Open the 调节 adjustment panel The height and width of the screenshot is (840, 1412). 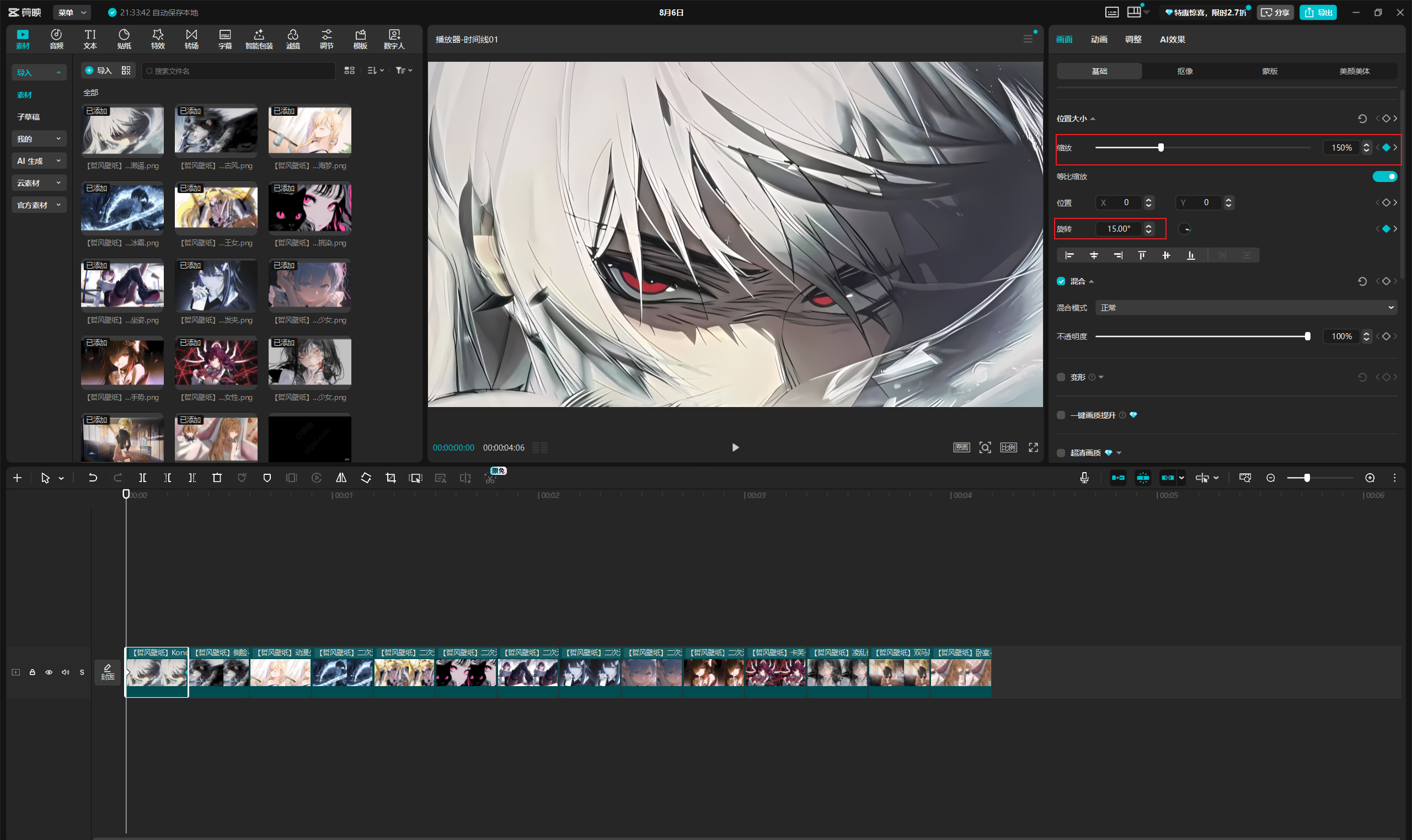(327, 39)
